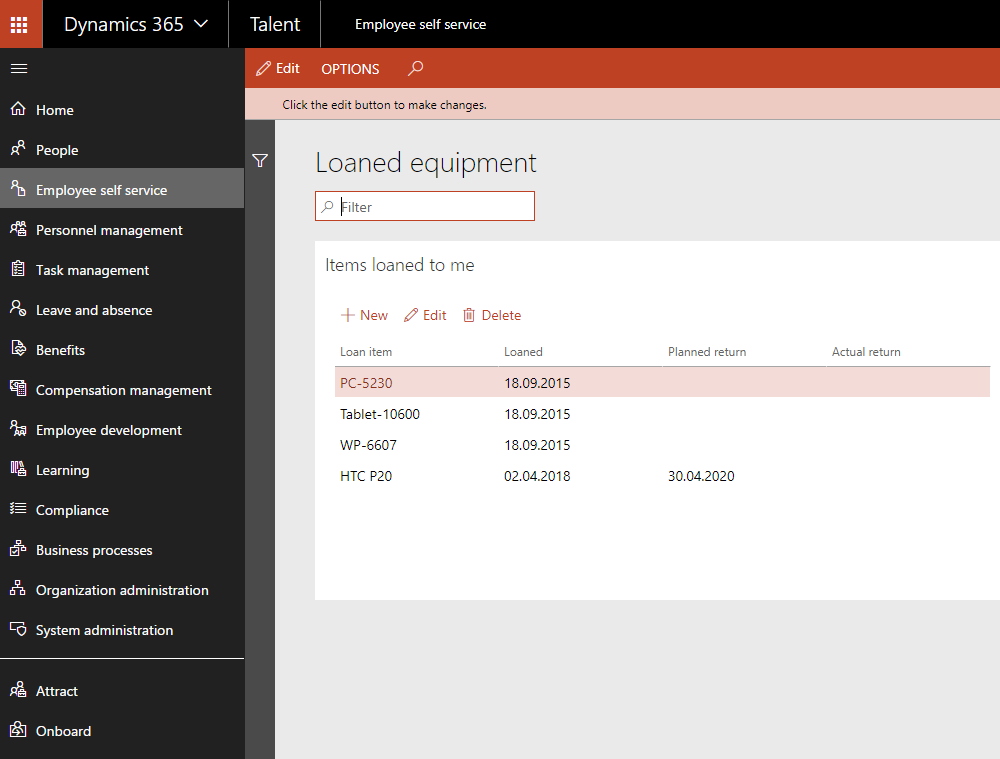Viewport: 1000px width, 759px height.
Task: Collapse the hamburger navigation menu
Action: (x=19, y=68)
